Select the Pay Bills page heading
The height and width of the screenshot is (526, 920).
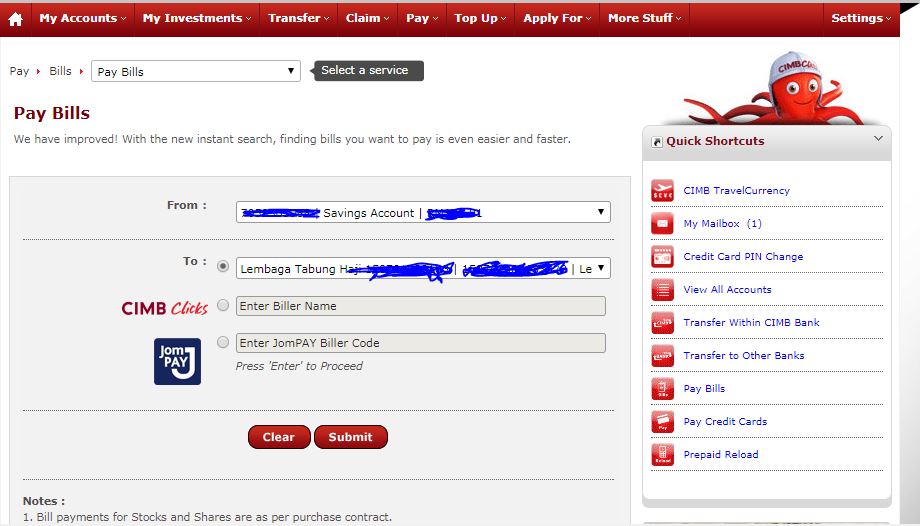tap(52, 113)
